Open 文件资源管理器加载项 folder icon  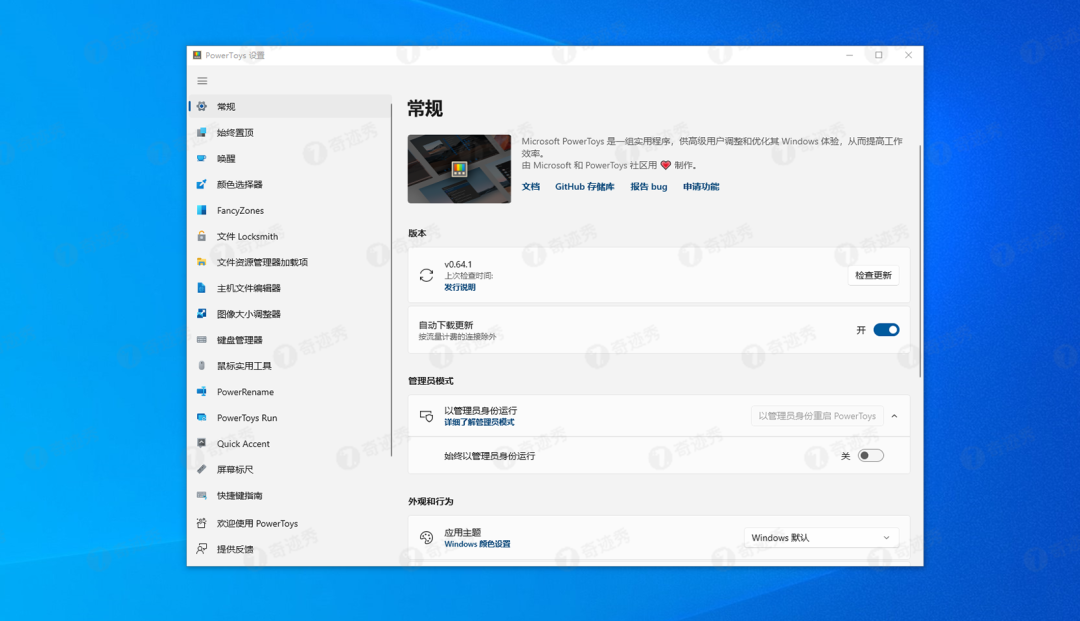(x=201, y=262)
